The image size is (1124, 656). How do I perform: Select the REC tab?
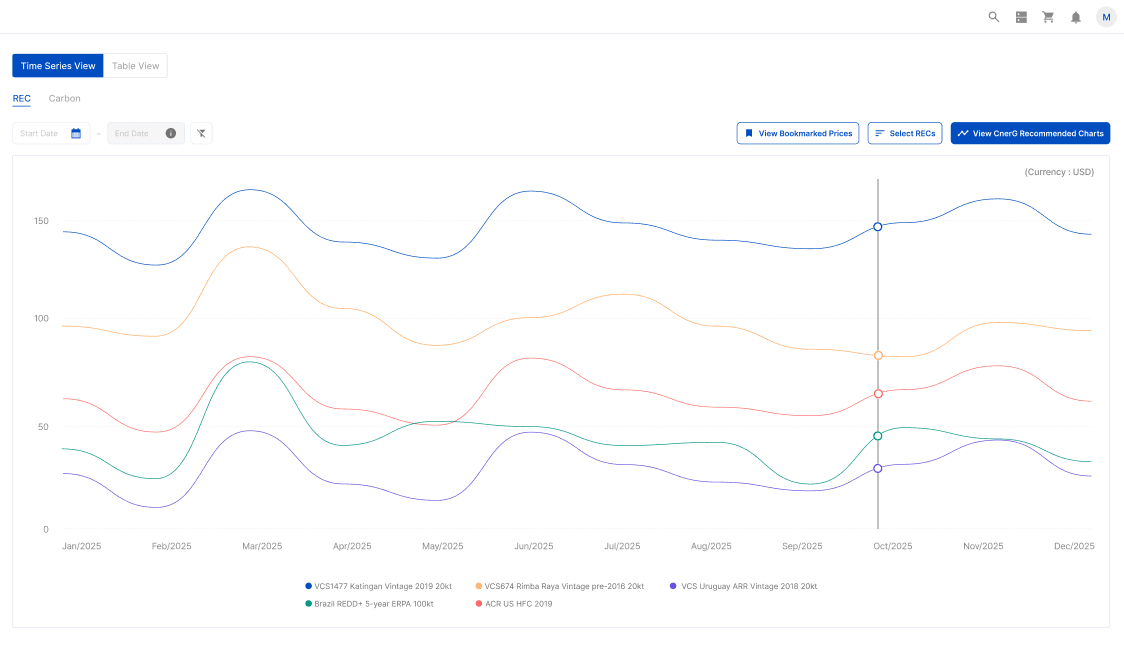point(21,98)
